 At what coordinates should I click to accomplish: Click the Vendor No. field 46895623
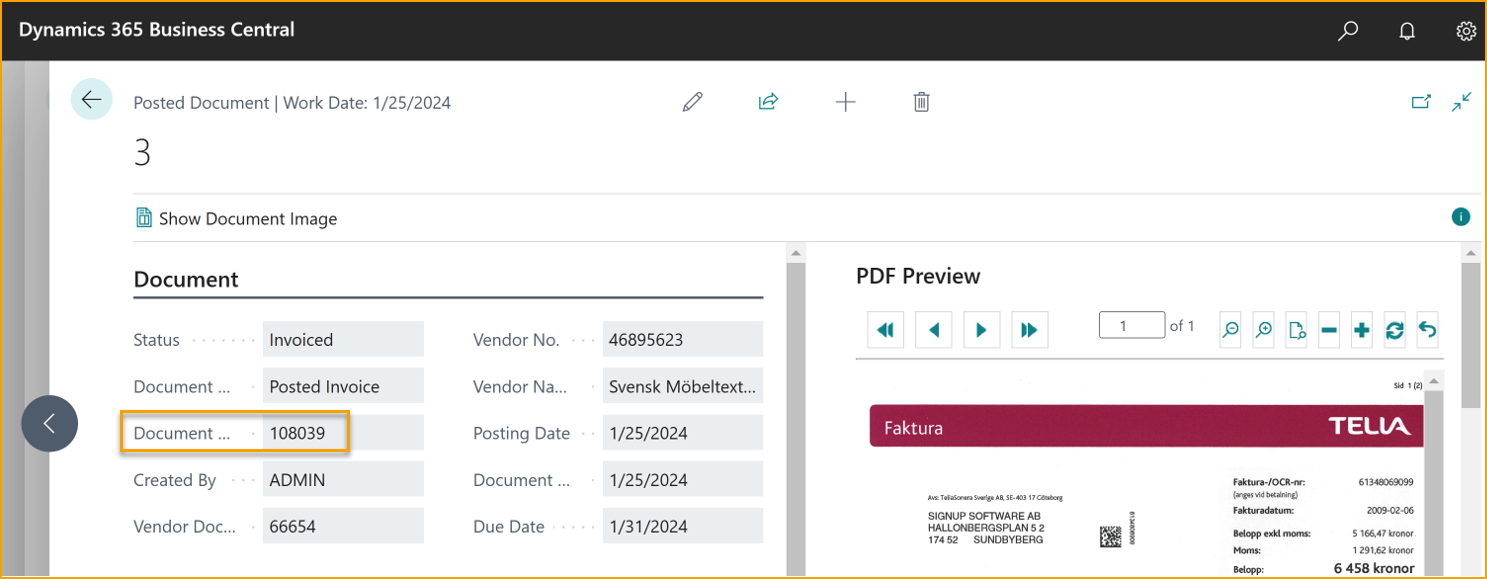[682, 340]
